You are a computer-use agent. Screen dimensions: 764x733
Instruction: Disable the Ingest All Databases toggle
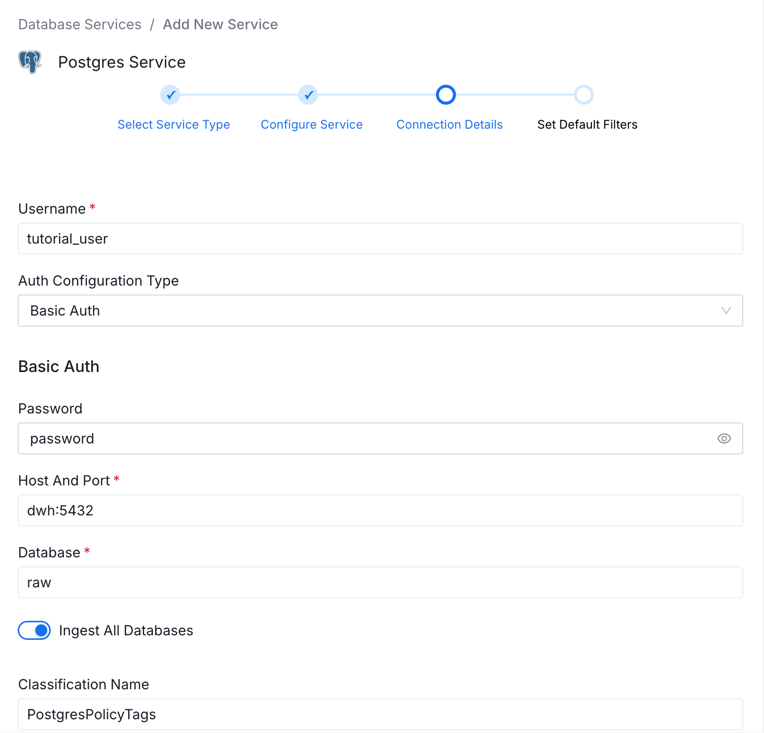tap(35, 631)
